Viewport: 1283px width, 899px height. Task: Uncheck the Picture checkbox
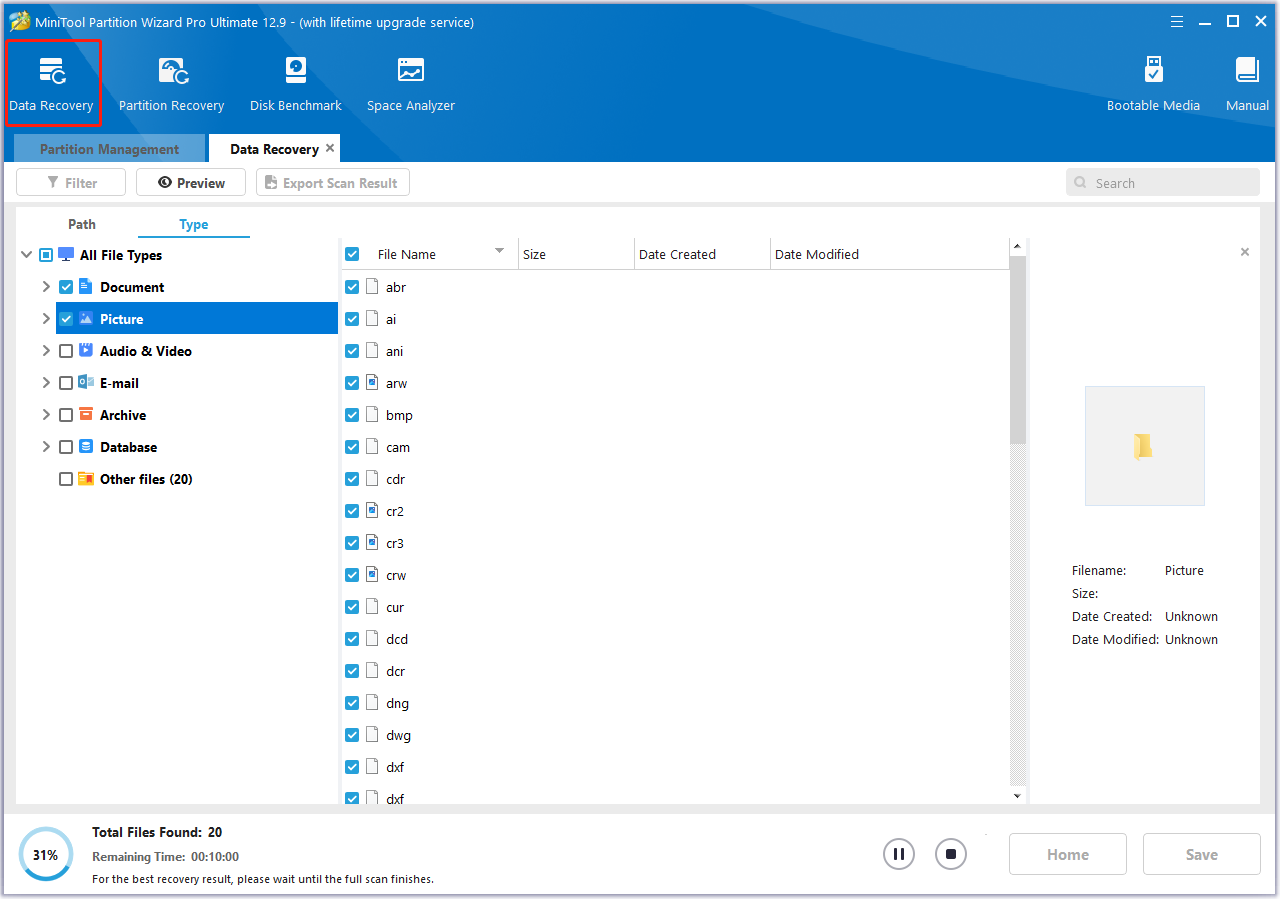(x=66, y=319)
